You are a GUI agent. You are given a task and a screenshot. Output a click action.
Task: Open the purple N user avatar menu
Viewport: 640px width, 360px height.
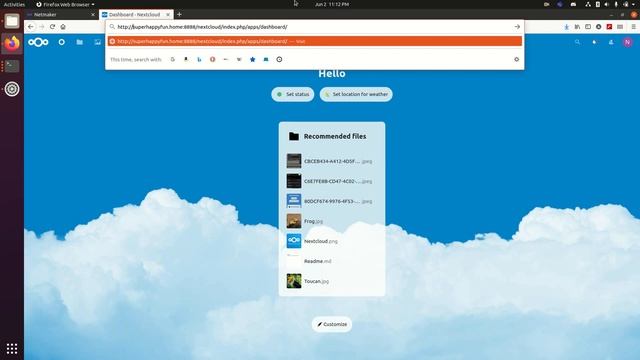(x=628, y=42)
